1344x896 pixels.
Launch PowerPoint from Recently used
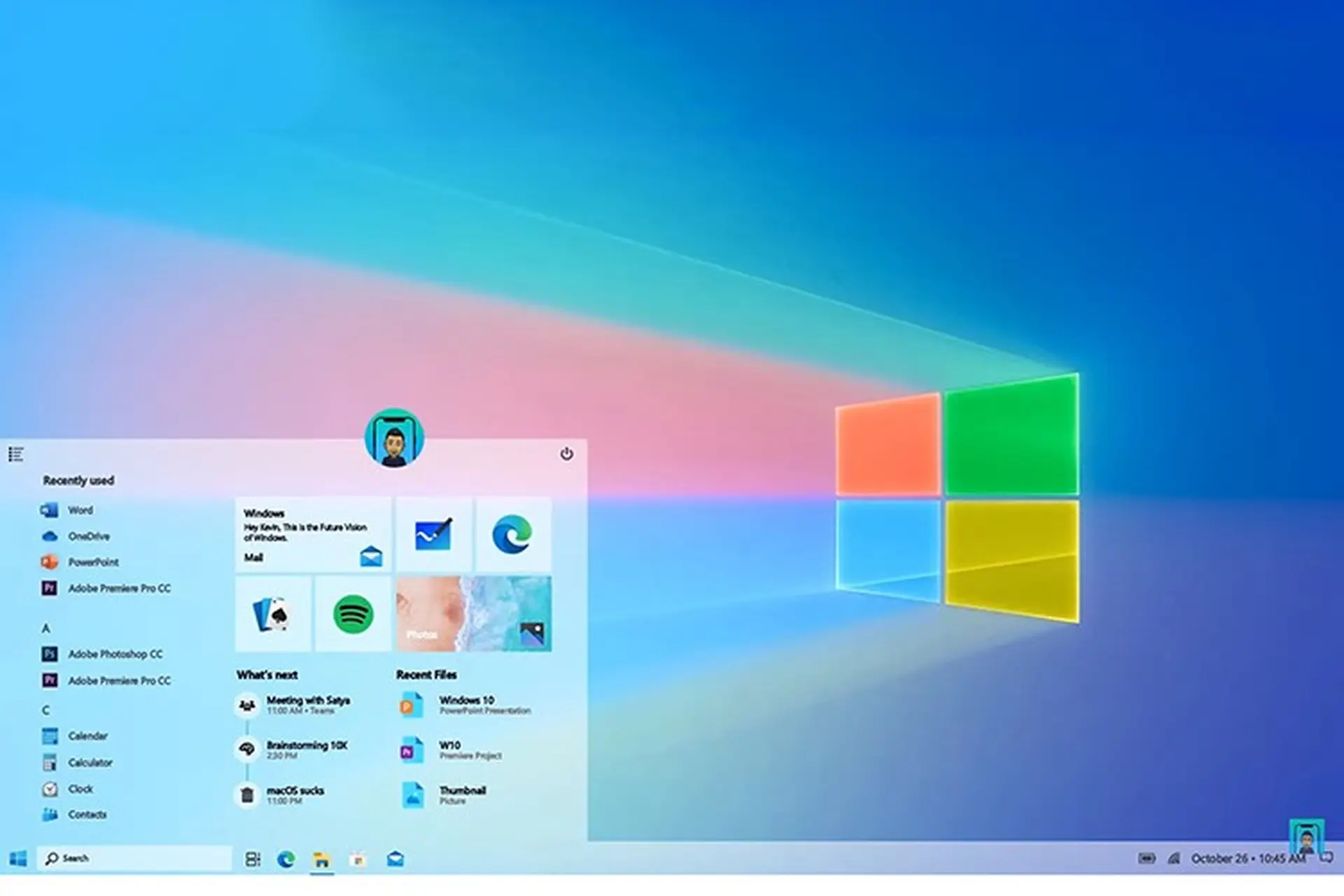click(80, 562)
